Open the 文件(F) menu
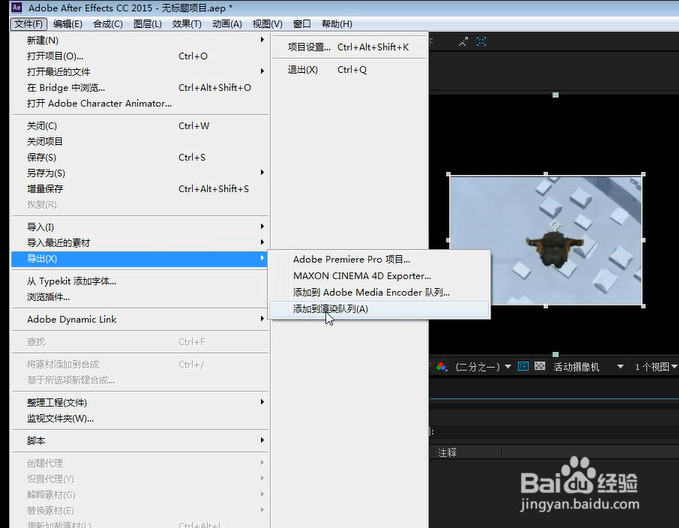Image resolution: width=679 pixels, height=528 pixels. click(x=29, y=24)
